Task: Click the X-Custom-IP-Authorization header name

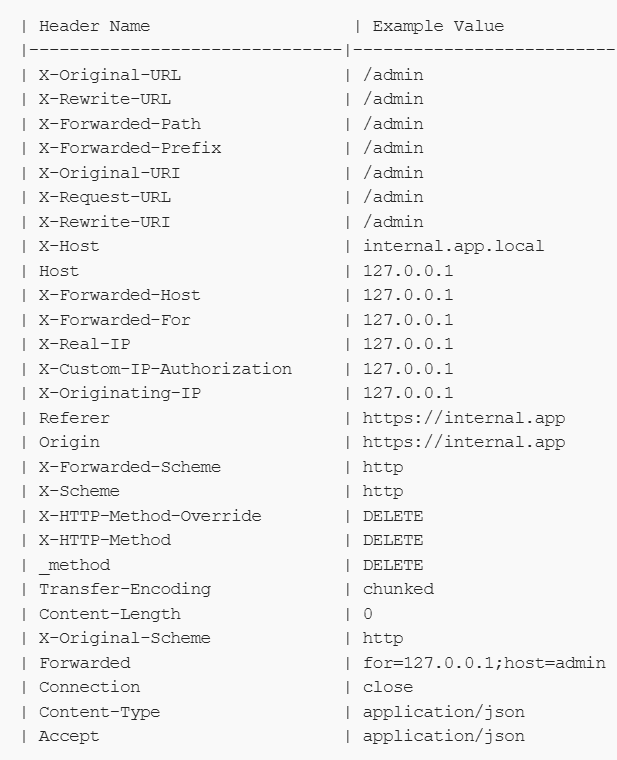Action: [165, 369]
